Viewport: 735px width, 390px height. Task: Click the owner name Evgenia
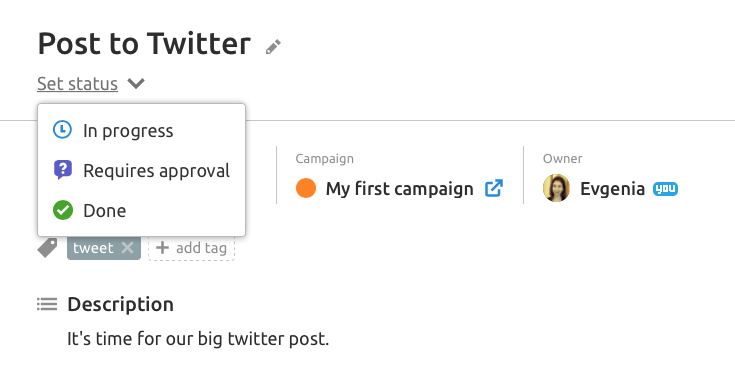tap(612, 189)
